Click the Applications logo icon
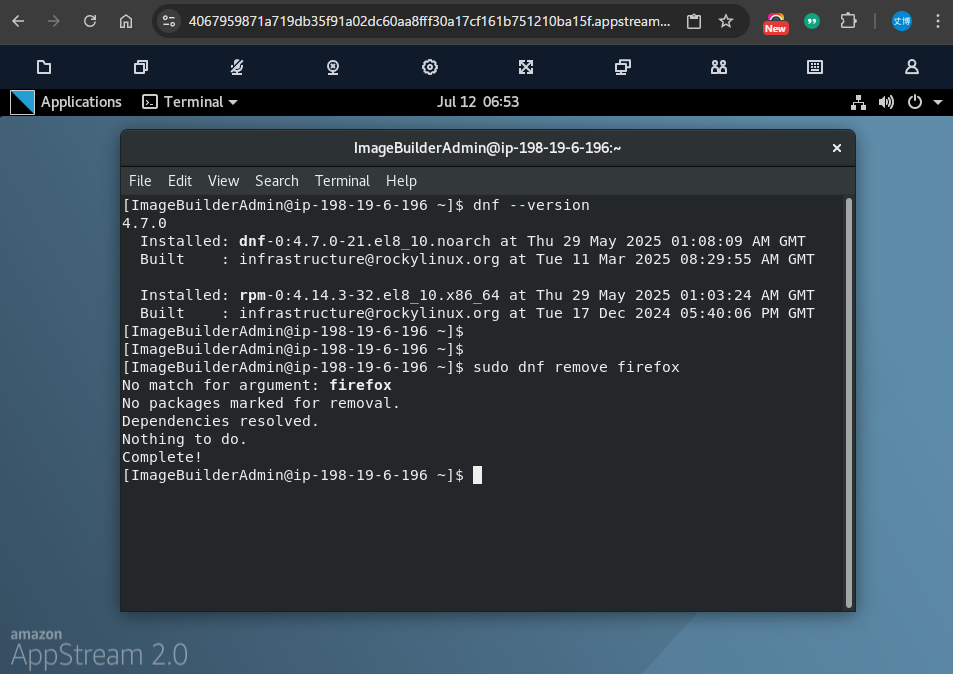Image resolution: width=953 pixels, height=674 pixels. pyautogui.click(x=22, y=102)
